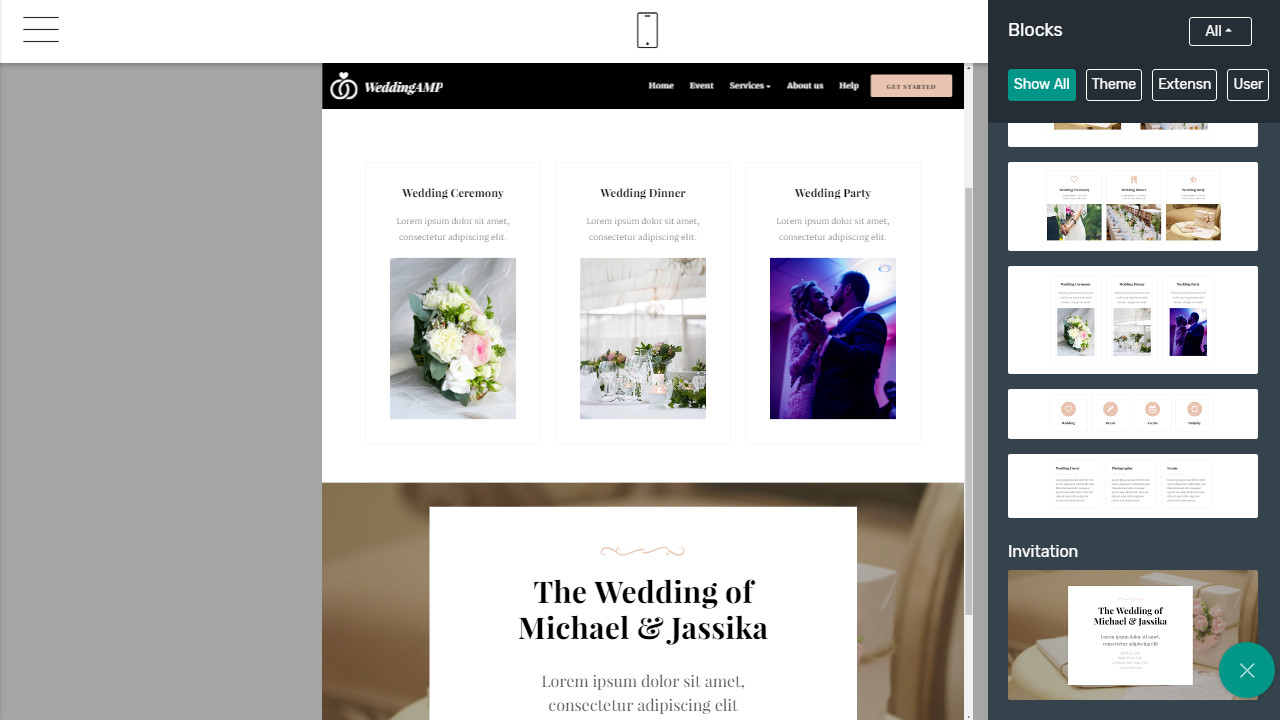This screenshot has height=720, width=1280.
Task: Open the Help nav link
Action: (x=848, y=86)
